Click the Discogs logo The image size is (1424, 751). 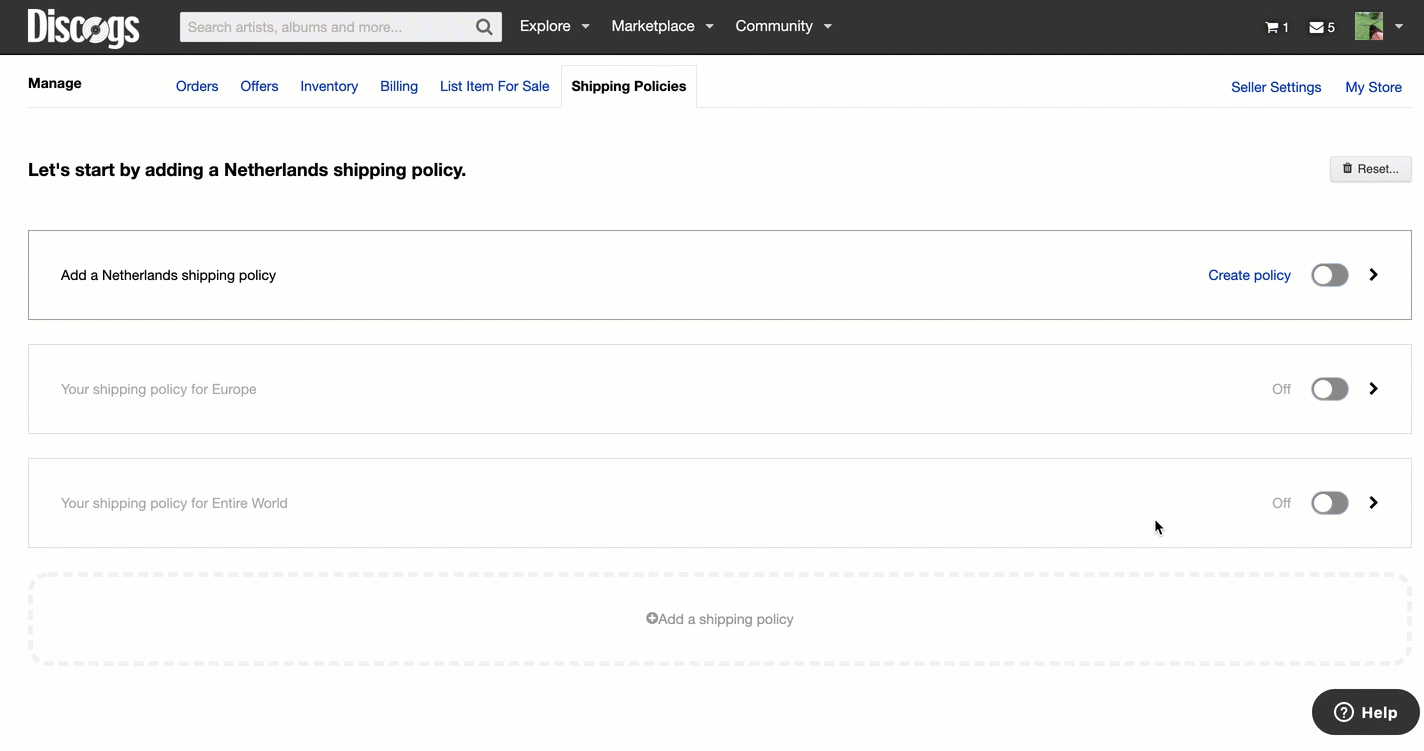coord(83,27)
